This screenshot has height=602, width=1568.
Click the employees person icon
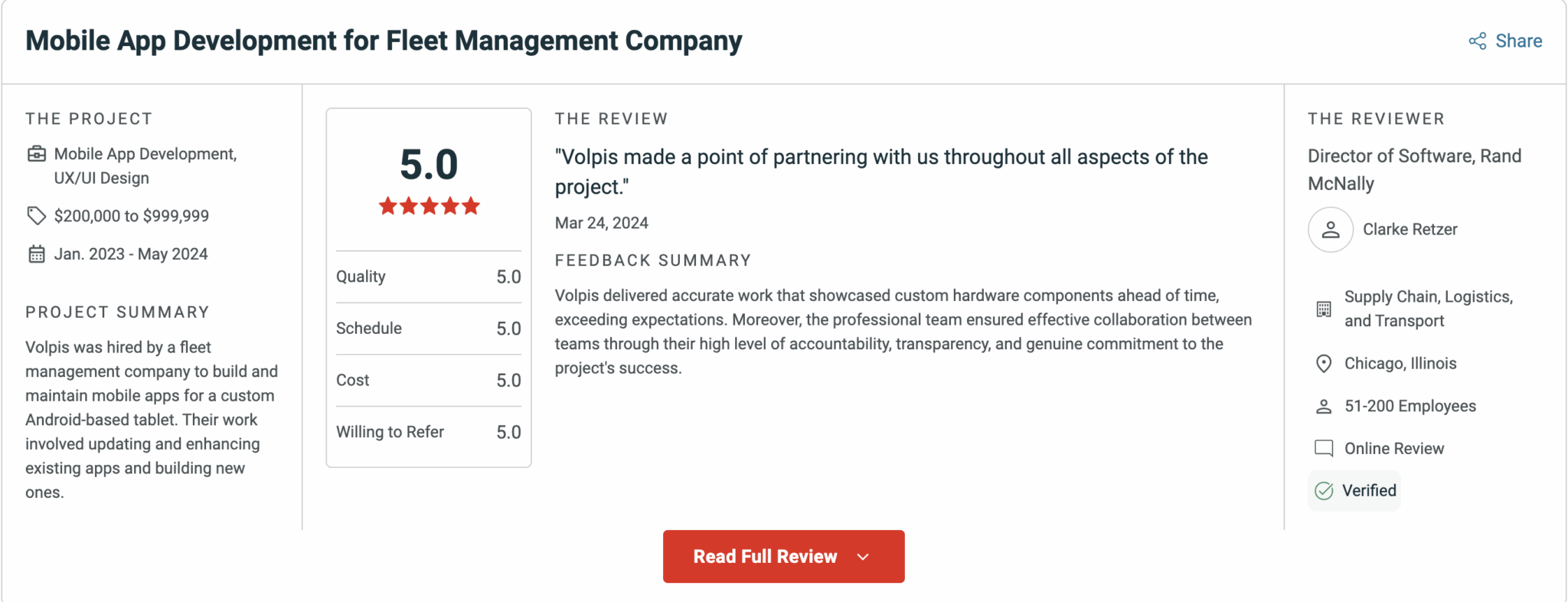(1324, 407)
